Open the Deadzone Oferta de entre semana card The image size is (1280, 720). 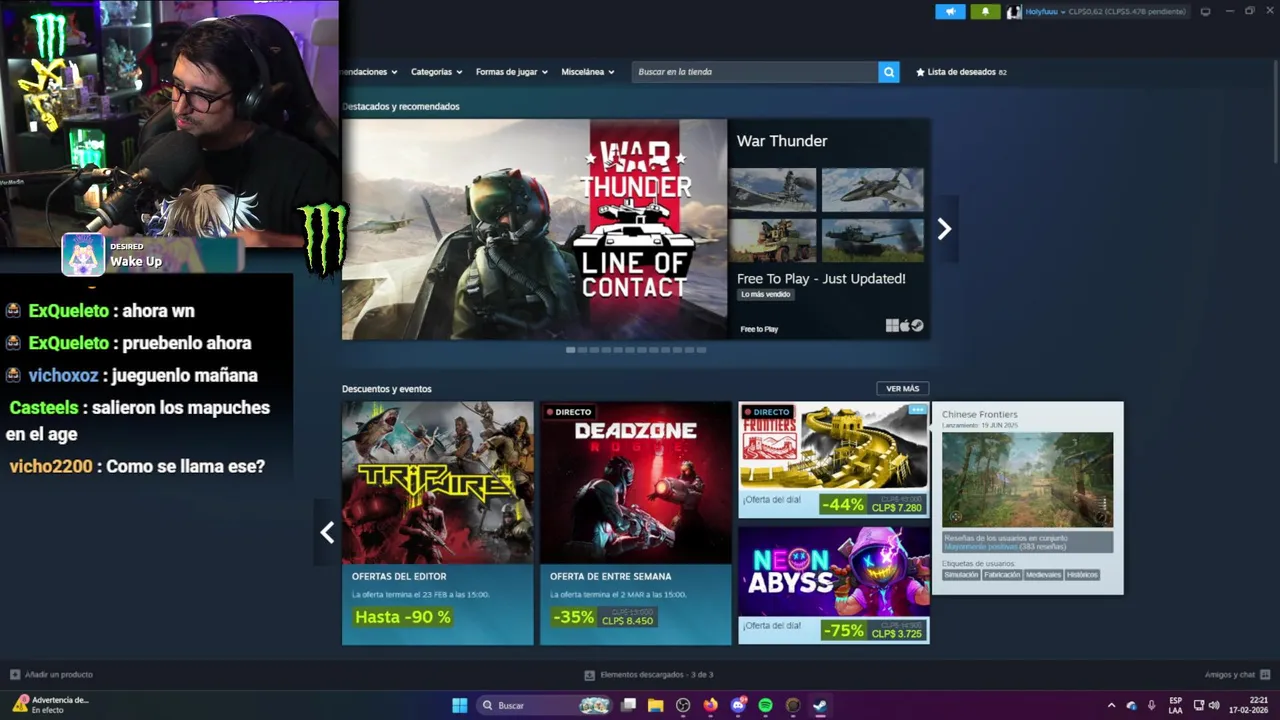click(x=636, y=523)
